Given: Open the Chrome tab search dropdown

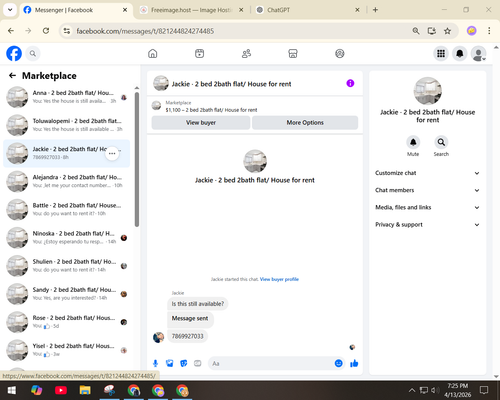Looking at the screenshot, I should 10,10.
